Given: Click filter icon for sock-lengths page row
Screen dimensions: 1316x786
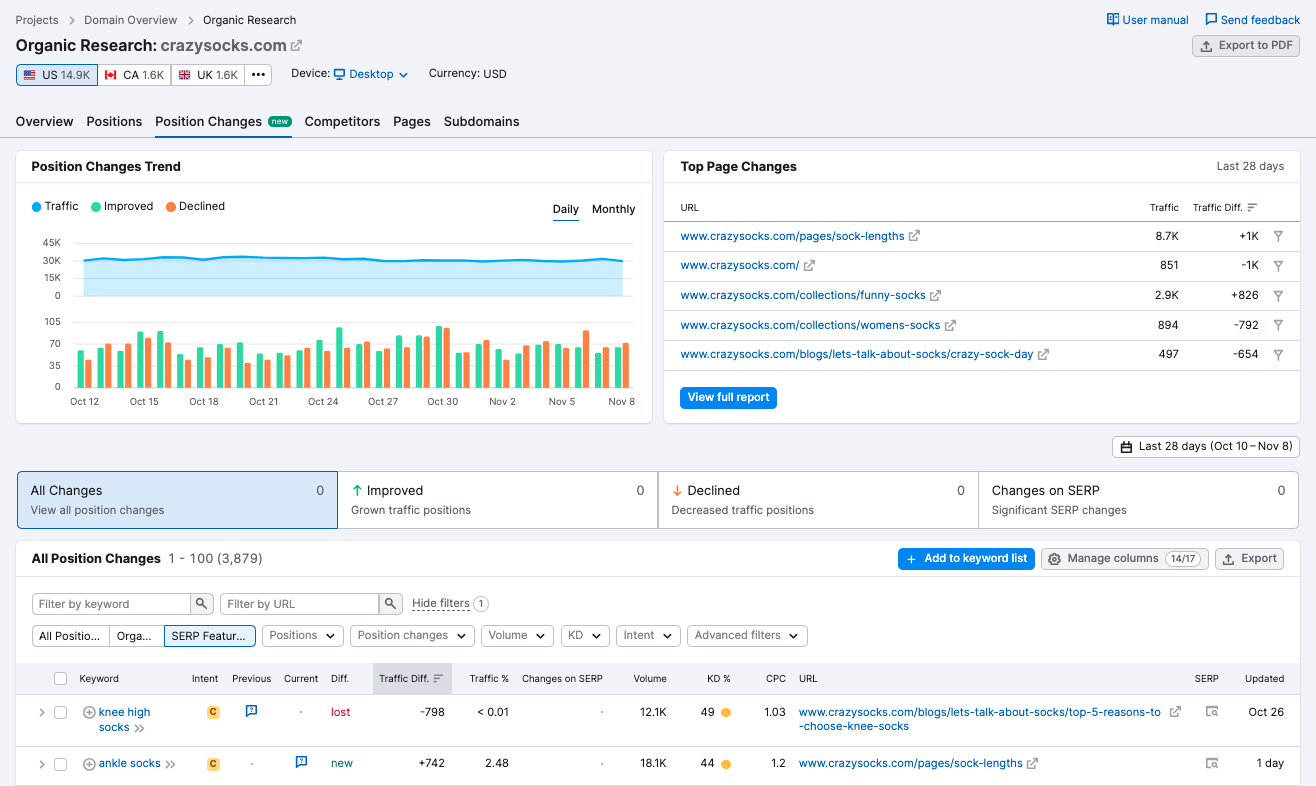Looking at the screenshot, I should tap(1278, 236).
